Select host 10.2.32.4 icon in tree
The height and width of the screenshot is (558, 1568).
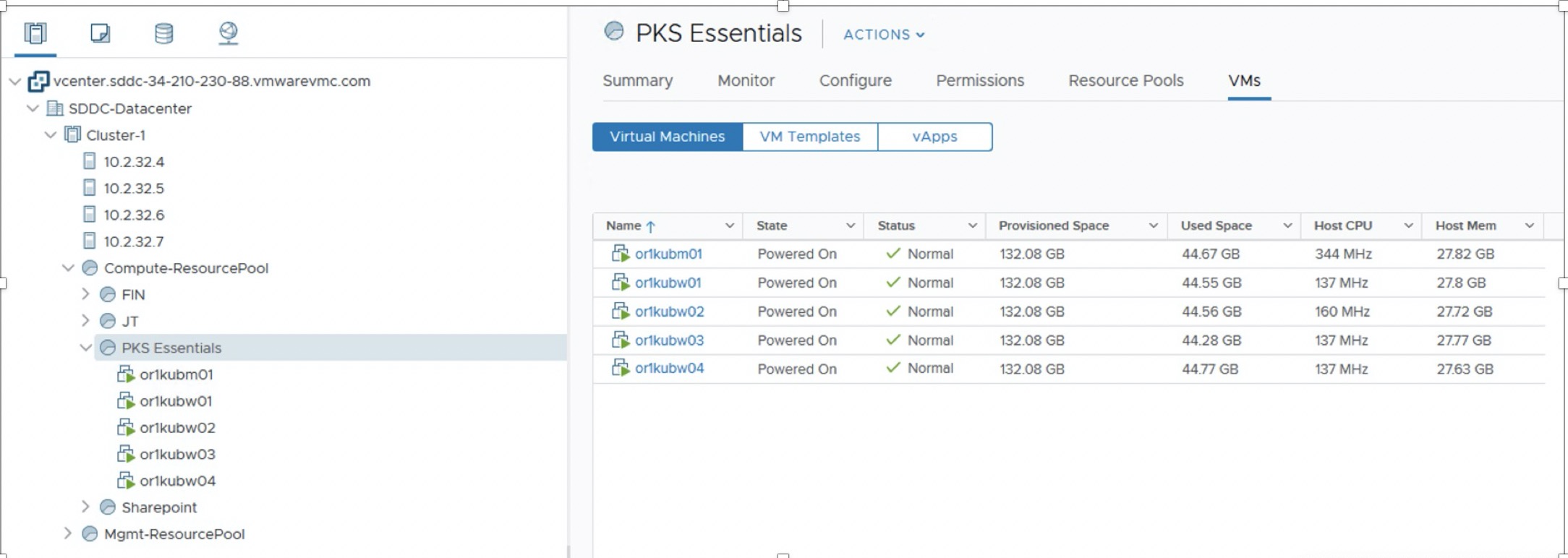pos(90,161)
